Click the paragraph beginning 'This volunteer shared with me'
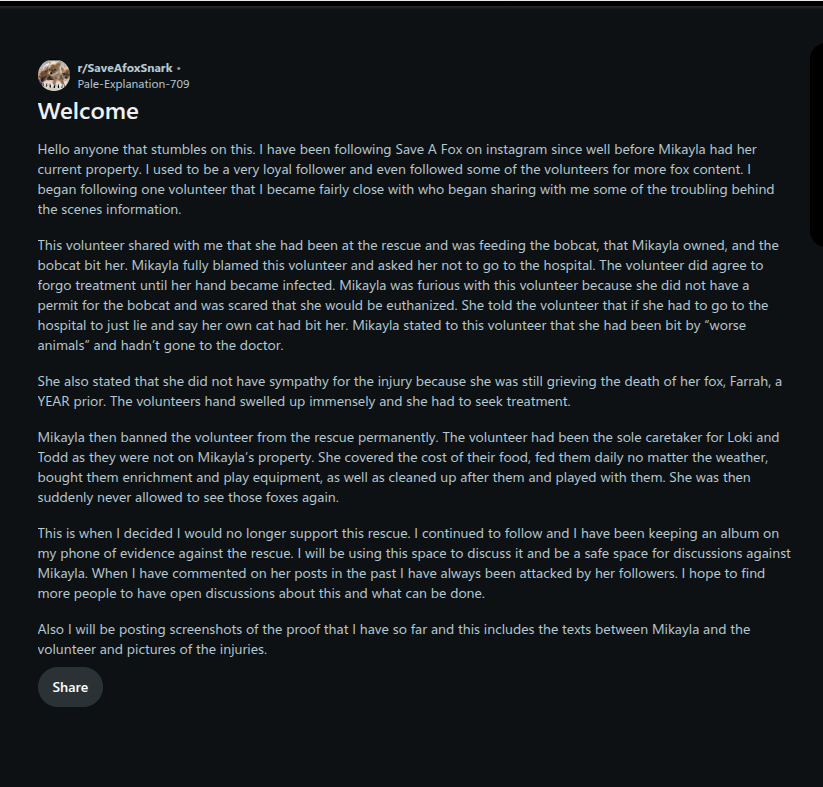The height and width of the screenshot is (787, 823). [x=408, y=295]
